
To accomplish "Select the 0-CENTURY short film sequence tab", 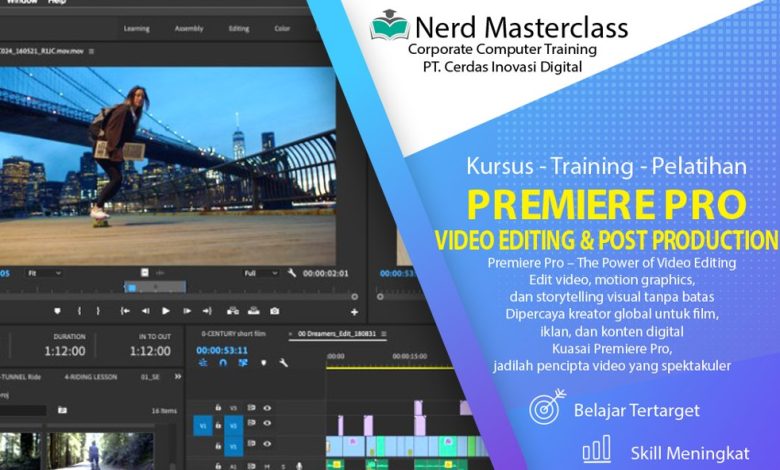I will coord(234,333).
